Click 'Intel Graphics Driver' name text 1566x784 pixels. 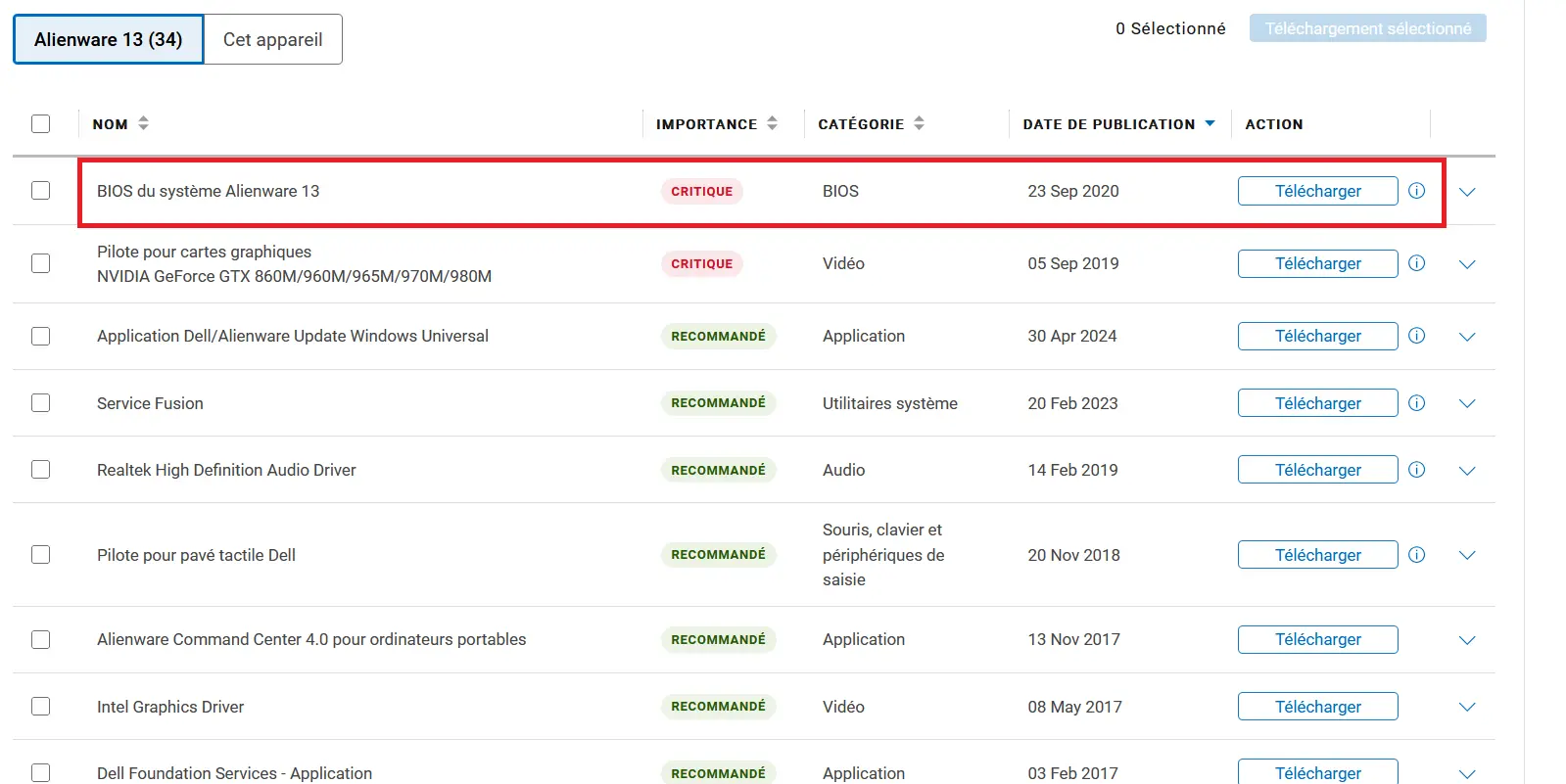(170, 707)
